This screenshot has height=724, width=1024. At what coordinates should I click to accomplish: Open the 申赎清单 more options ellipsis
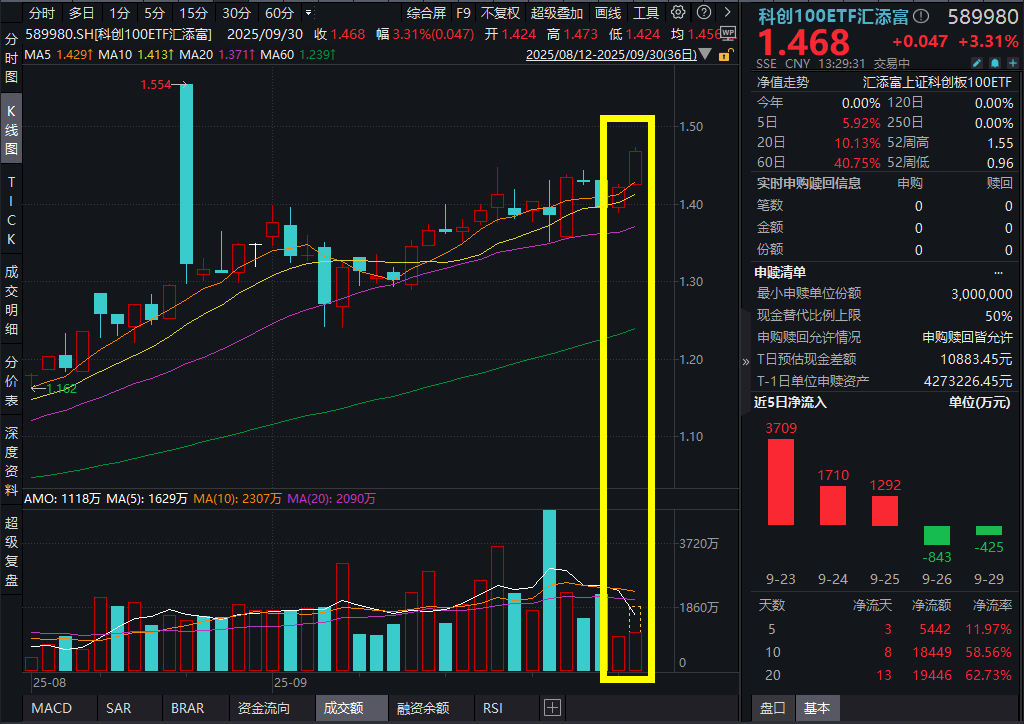pos(998,273)
